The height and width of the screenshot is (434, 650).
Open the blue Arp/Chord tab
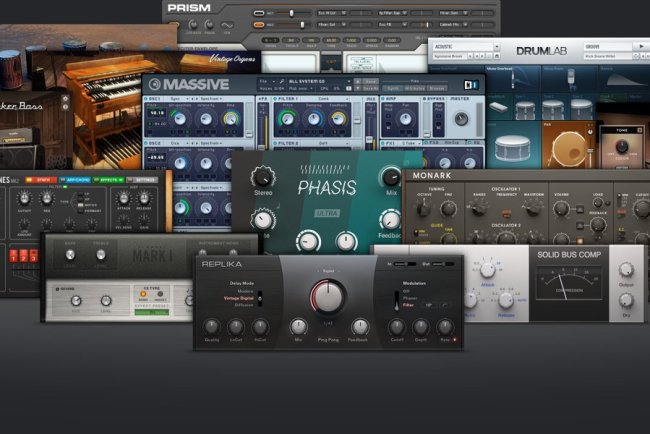75,180
